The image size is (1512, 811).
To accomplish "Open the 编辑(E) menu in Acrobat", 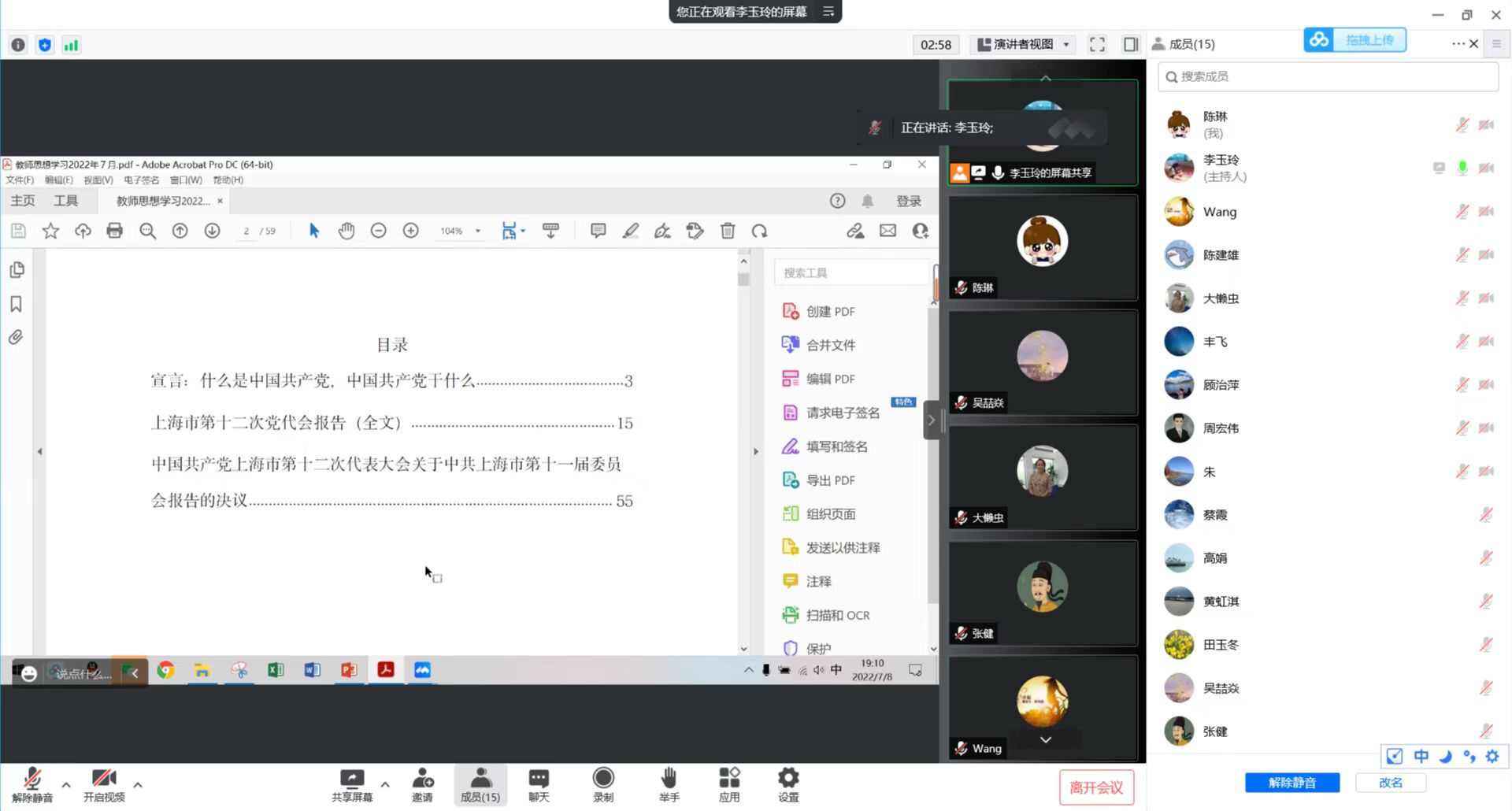I will pos(58,180).
